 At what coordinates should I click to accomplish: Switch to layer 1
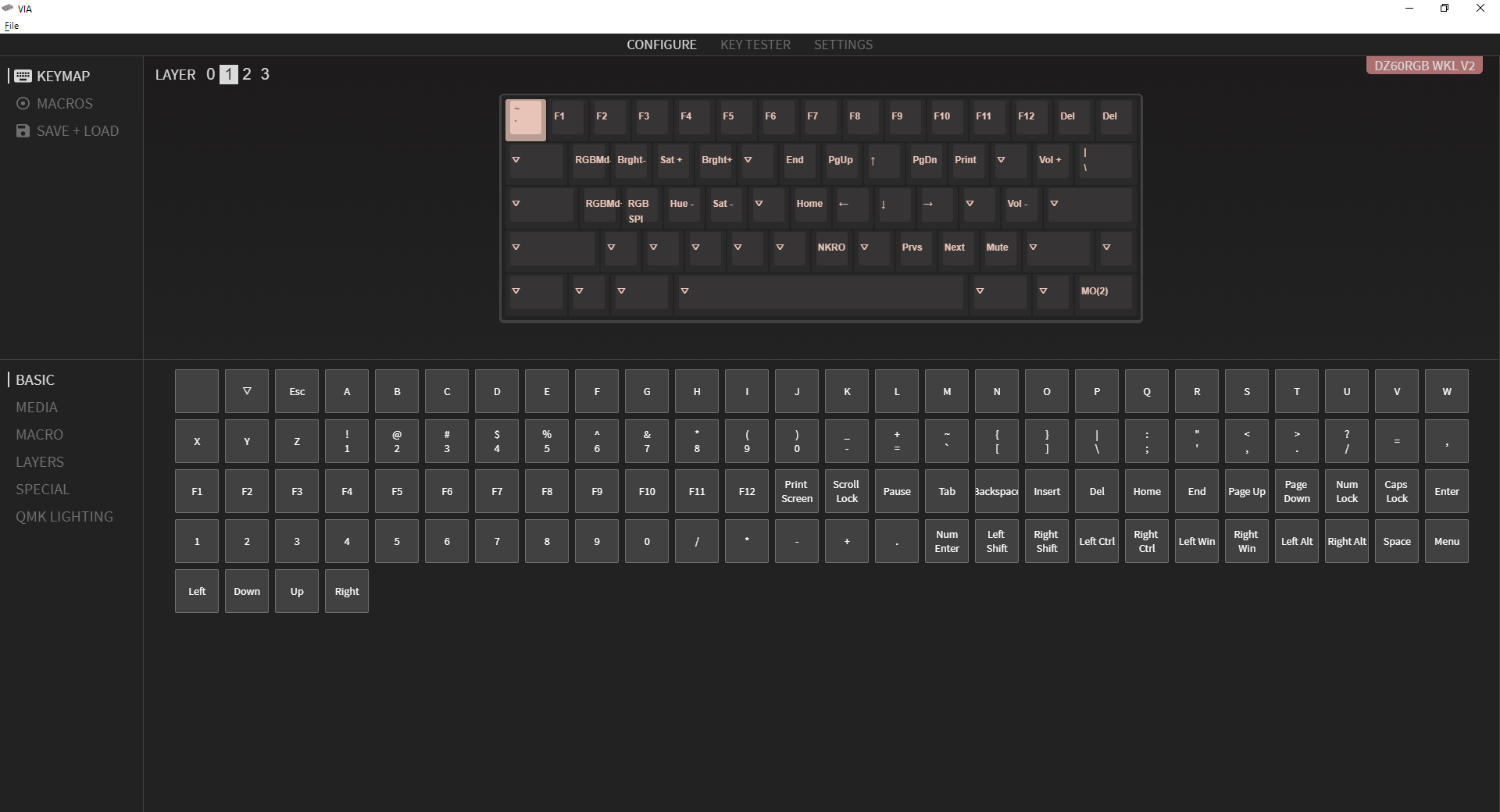pos(228,74)
